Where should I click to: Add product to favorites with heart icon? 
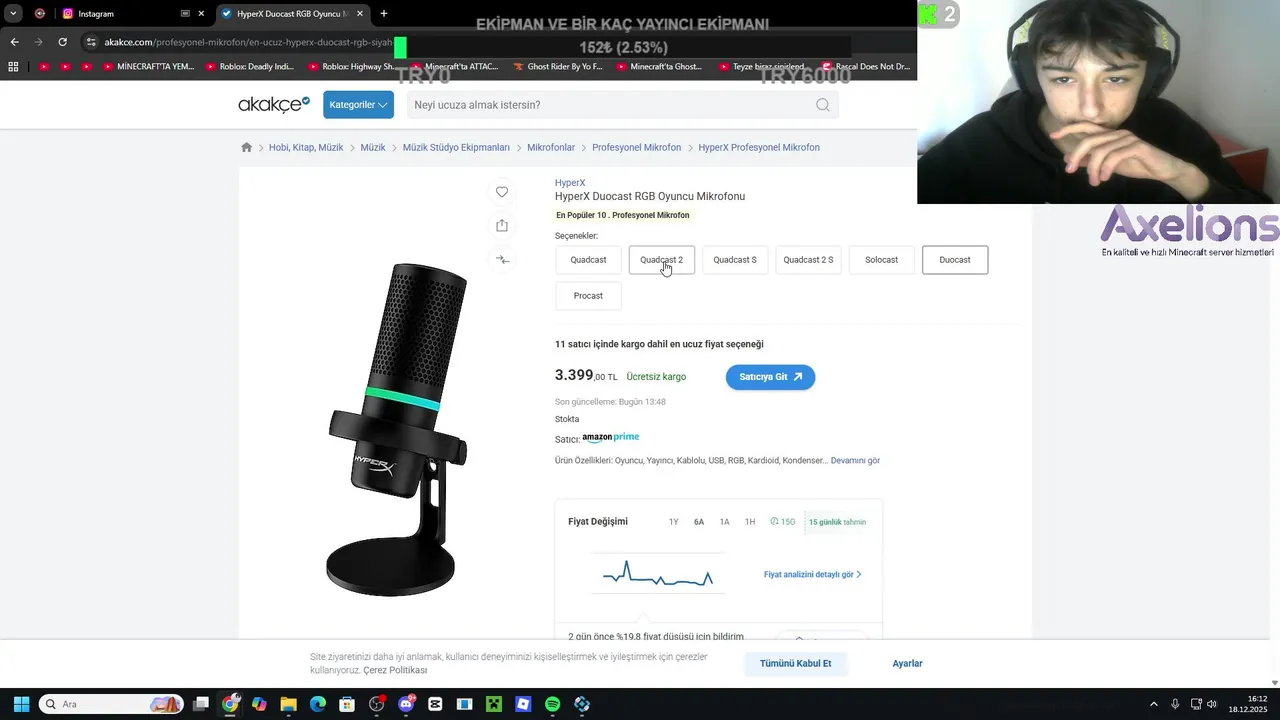(502, 192)
